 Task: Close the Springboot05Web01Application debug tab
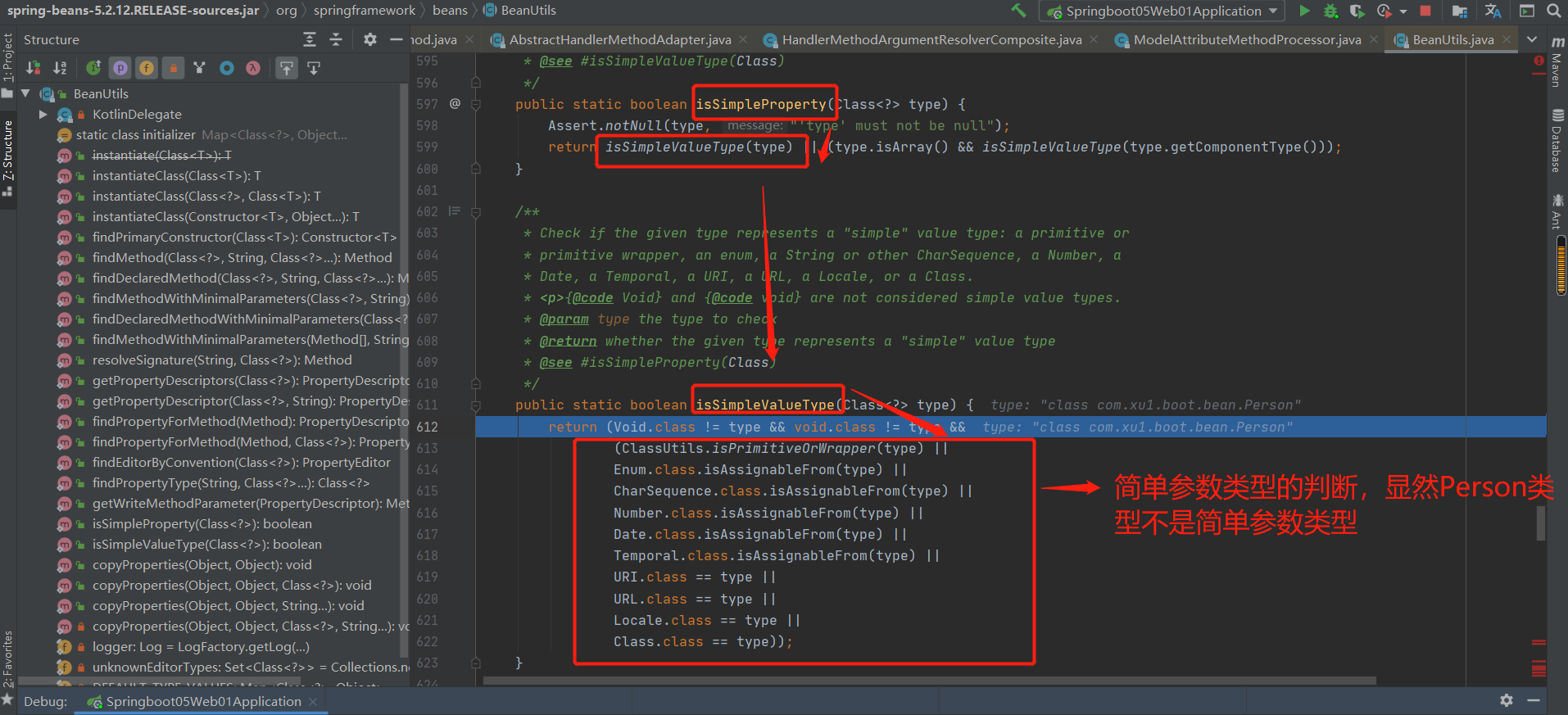click(312, 701)
